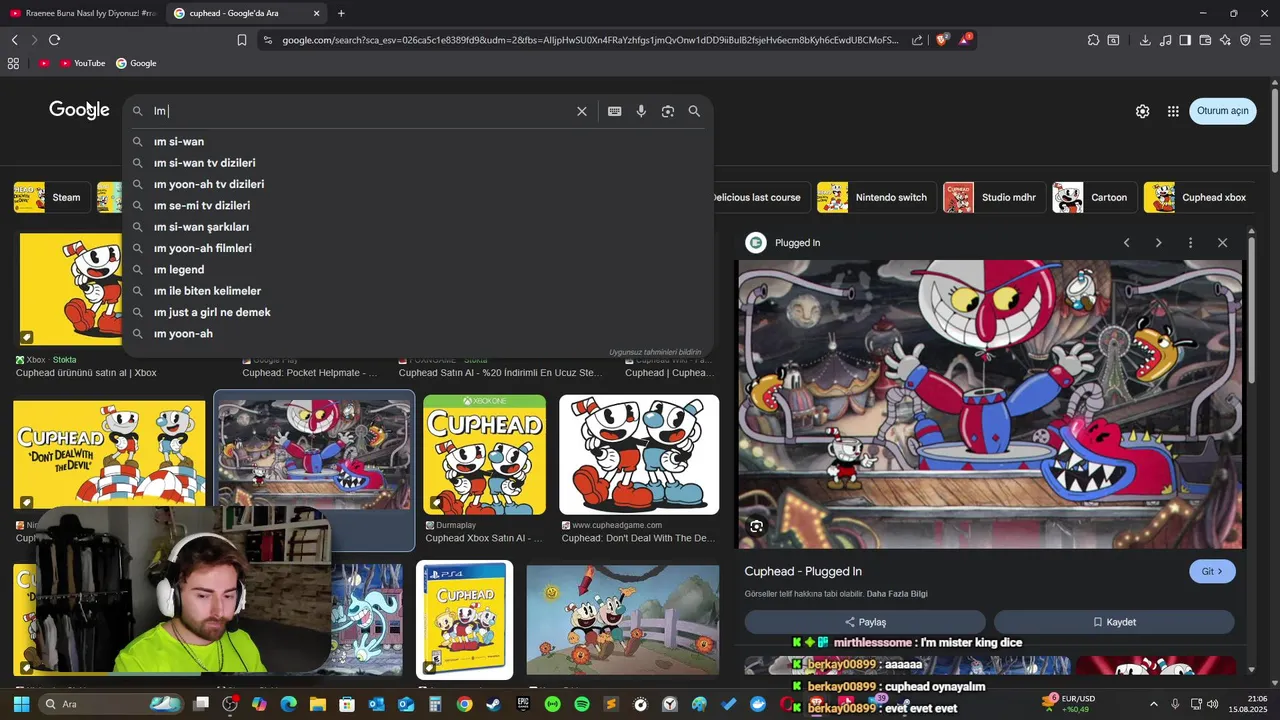Open Leo AI assistant icon
The image size is (1280, 720).
[1225, 40]
